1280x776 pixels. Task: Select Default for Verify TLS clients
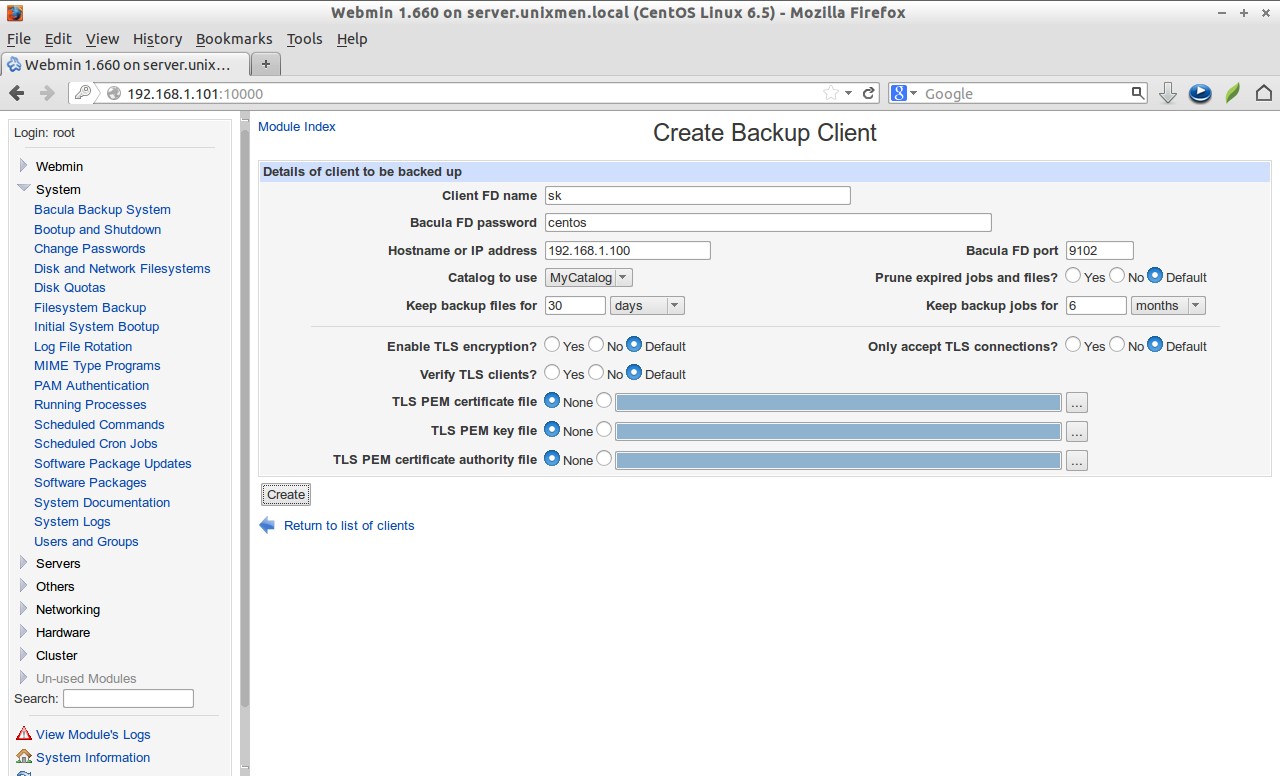pyautogui.click(x=634, y=372)
